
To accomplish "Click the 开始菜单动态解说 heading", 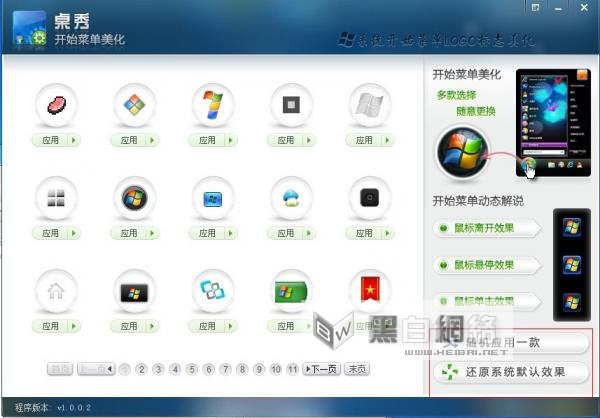I will point(478,201).
